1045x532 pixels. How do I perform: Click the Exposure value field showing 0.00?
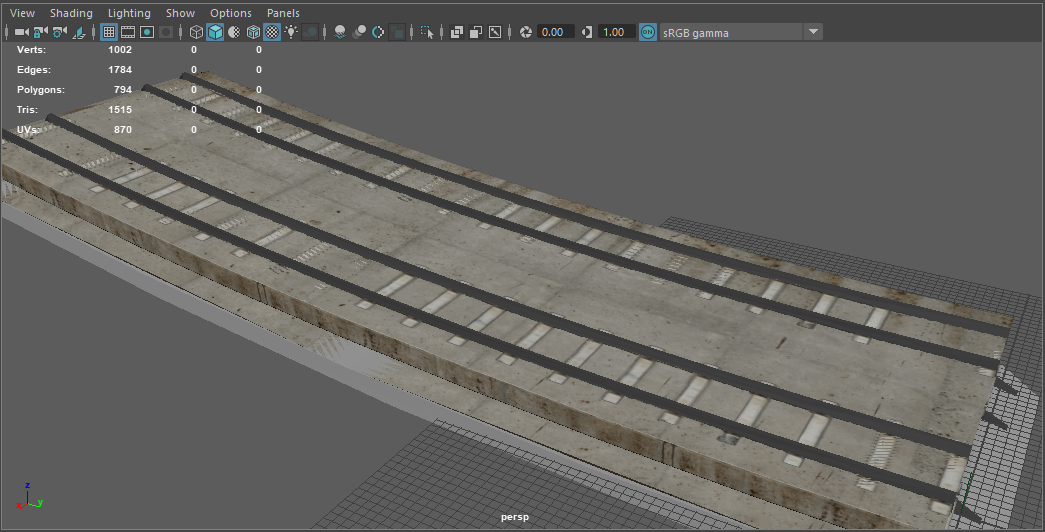(x=555, y=32)
